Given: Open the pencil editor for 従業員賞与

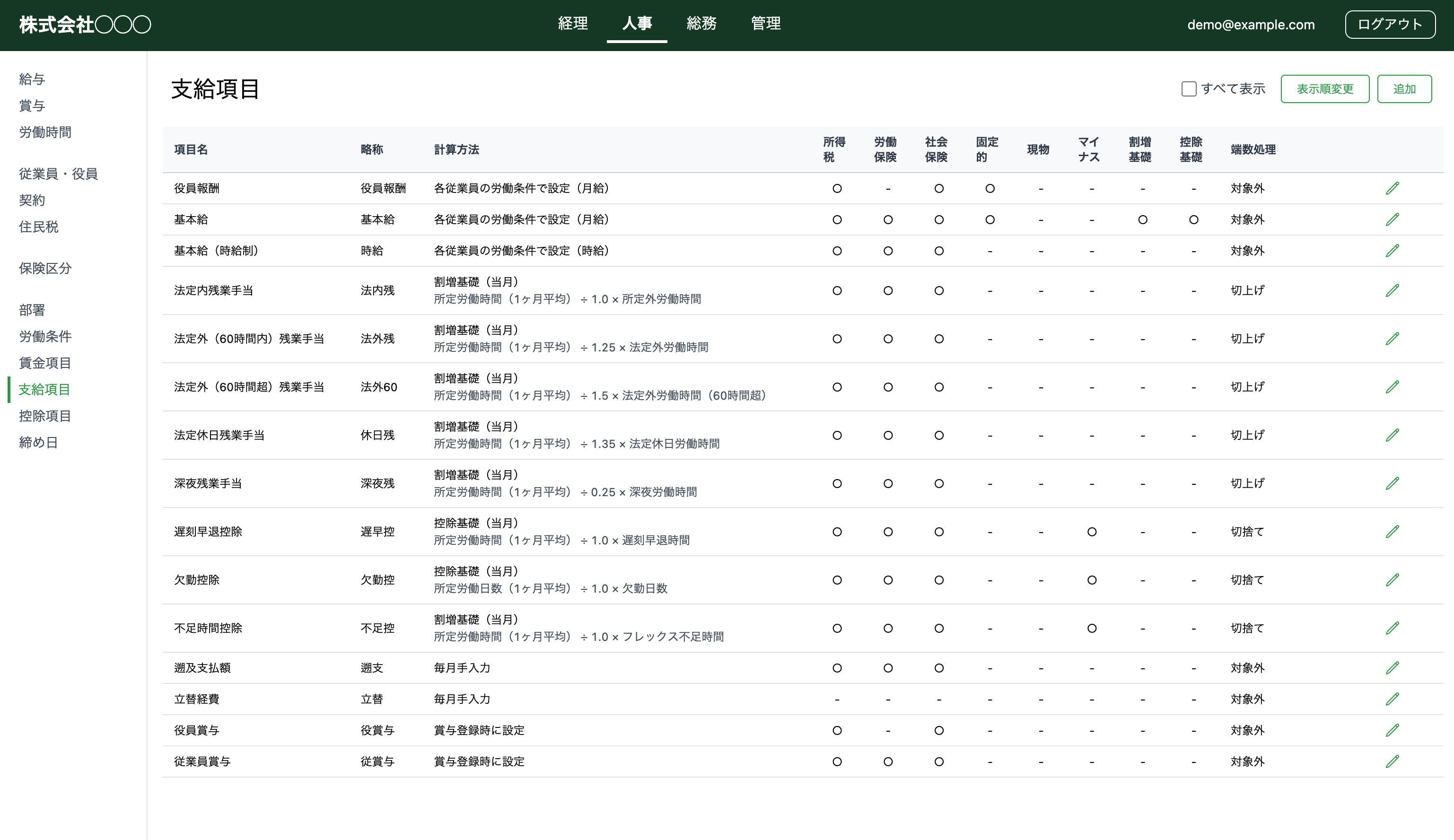Looking at the screenshot, I should pyautogui.click(x=1394, y=761).
